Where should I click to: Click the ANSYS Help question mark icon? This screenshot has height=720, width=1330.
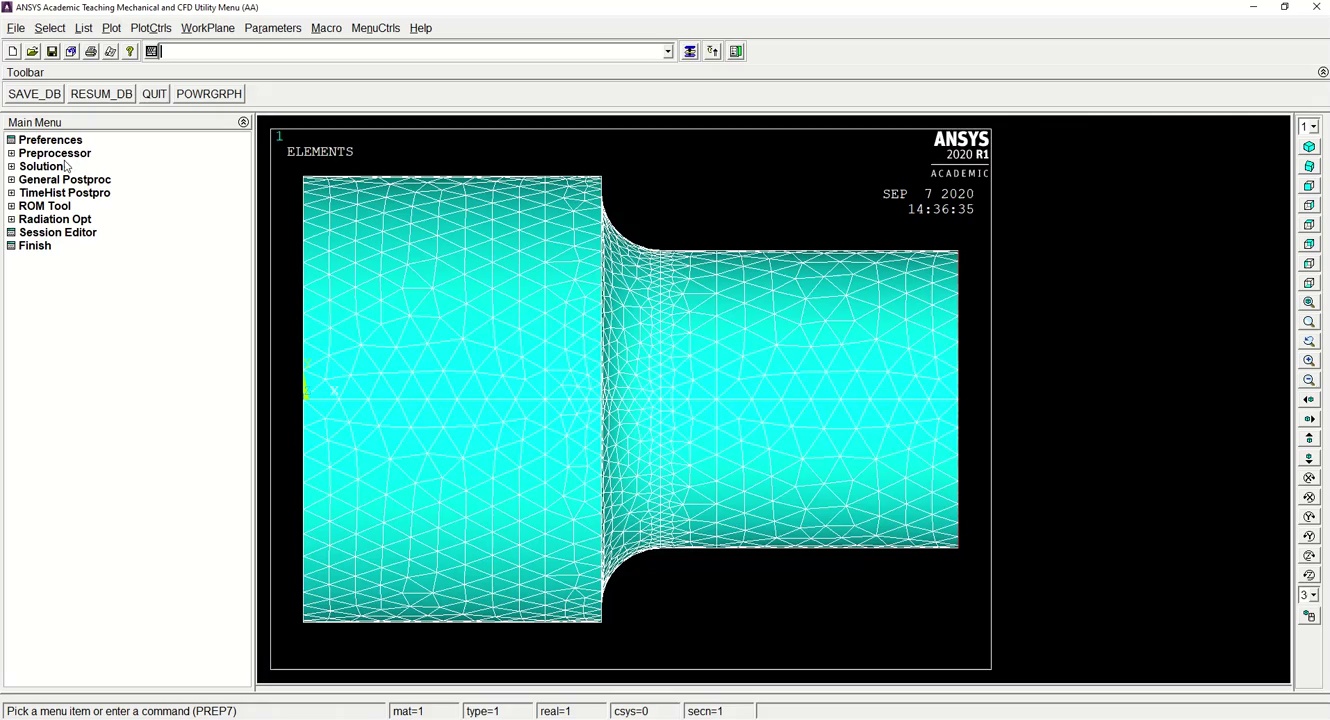(x=130, y=52)
